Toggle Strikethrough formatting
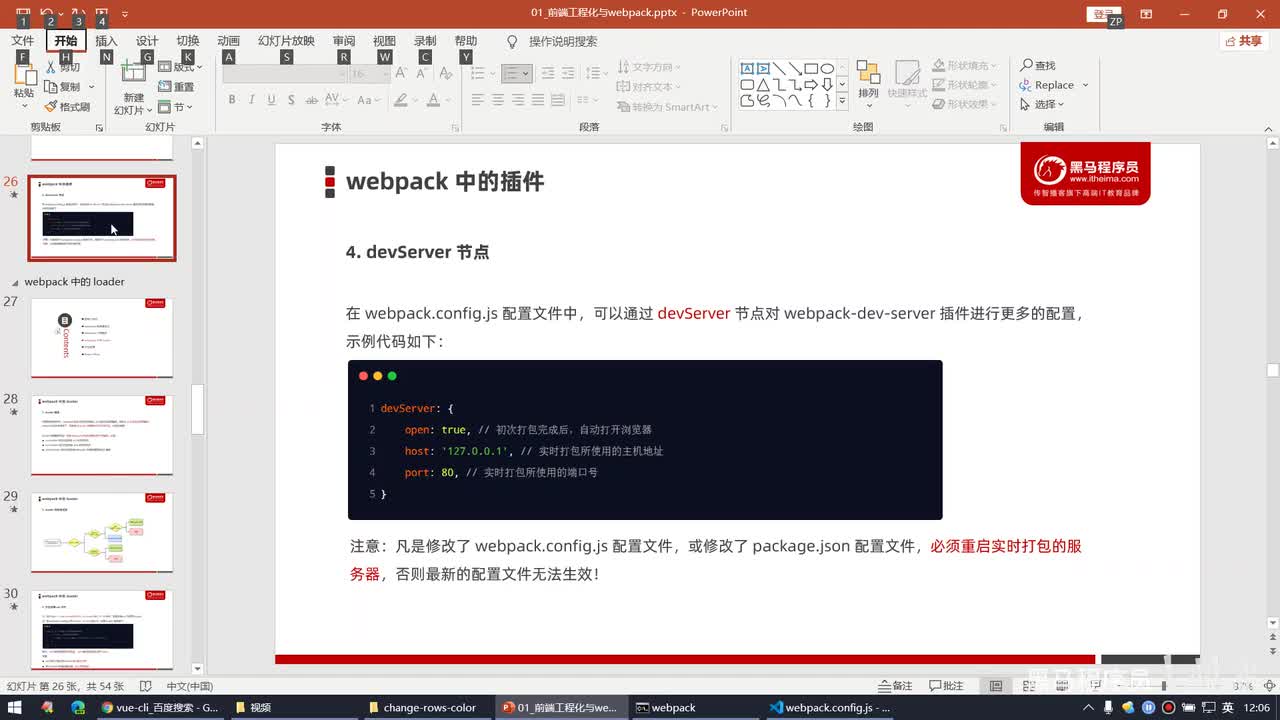1280x720 pixels. tap(312, 100)
